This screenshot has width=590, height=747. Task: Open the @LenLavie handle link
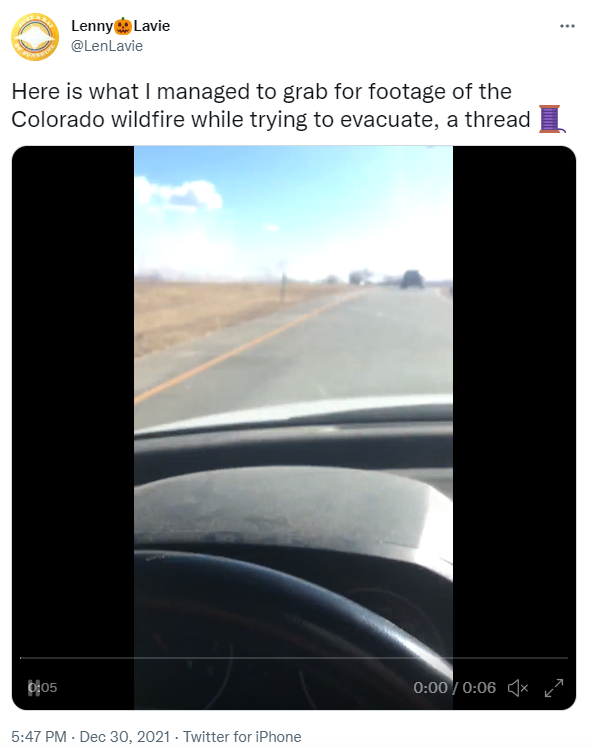coord(107,46)
